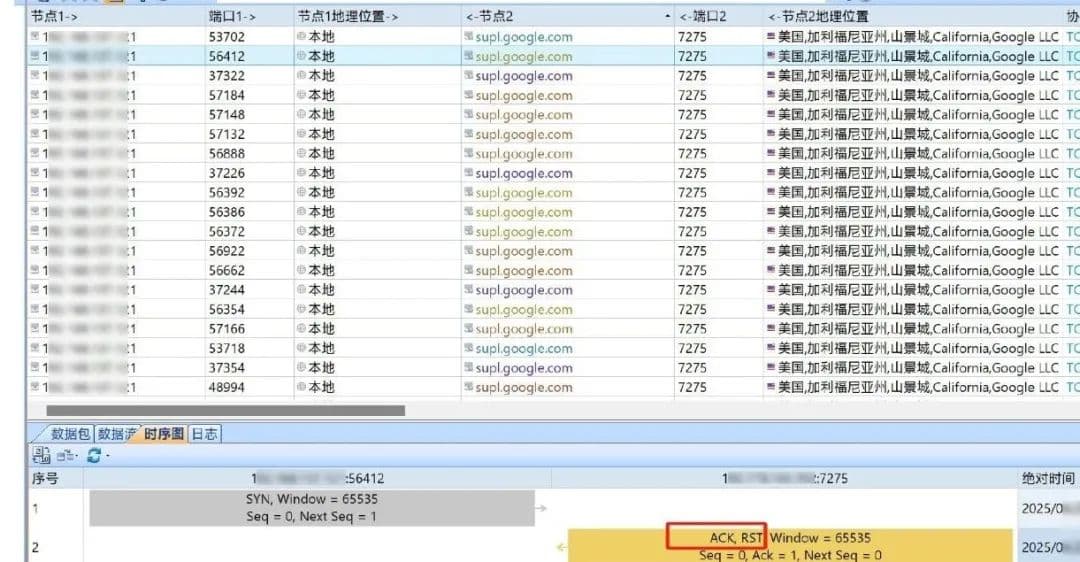Click the globe icon beside 本地 in port 48994 row
The height and width of the screenshot is (562, 1080).
pyautogui.click(x=301, y=386)
